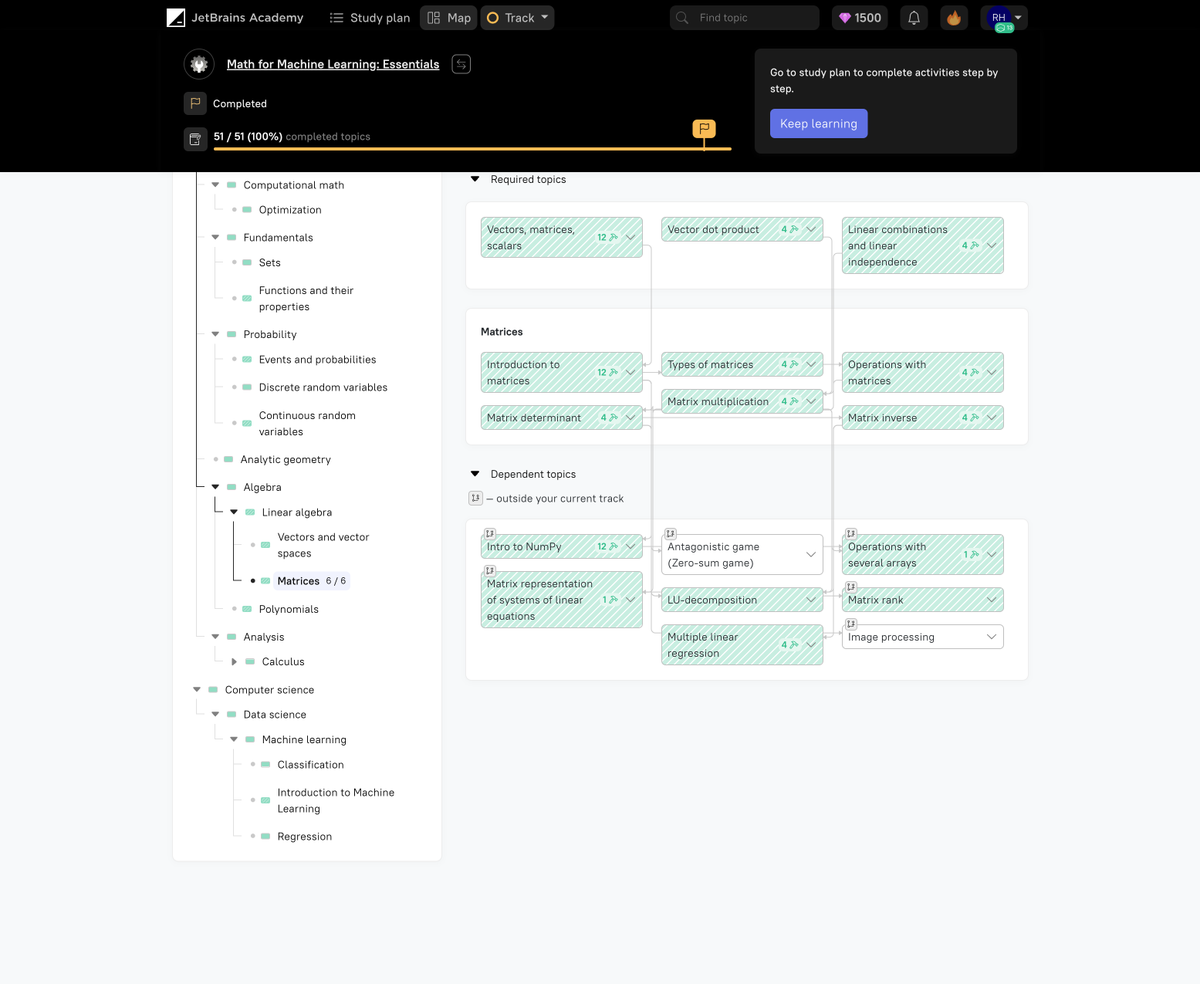Click the Keep learning button

pos(819,123)
